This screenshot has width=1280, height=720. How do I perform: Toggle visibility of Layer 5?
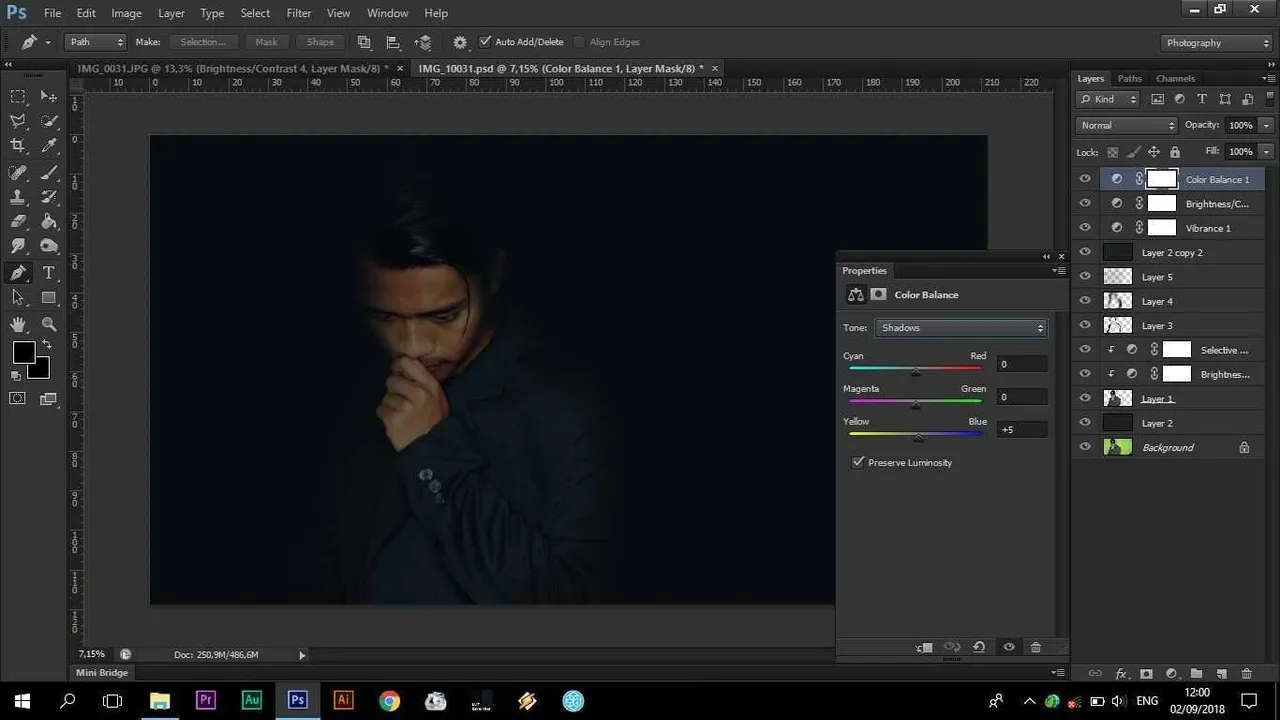pos(1085,277)
